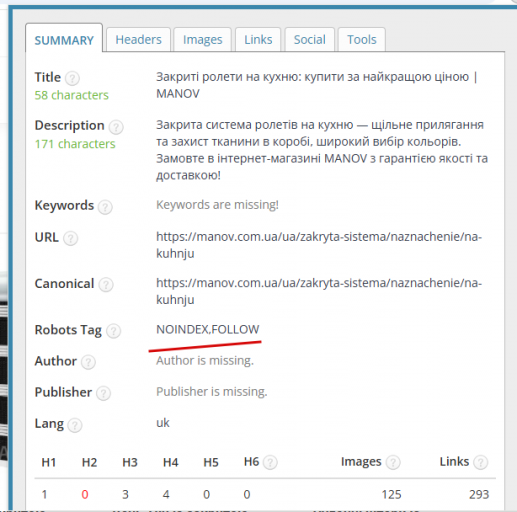Click the red H2 count value 0
The image size is (517, 512).
pyautogui.click(x=85, y=494)
